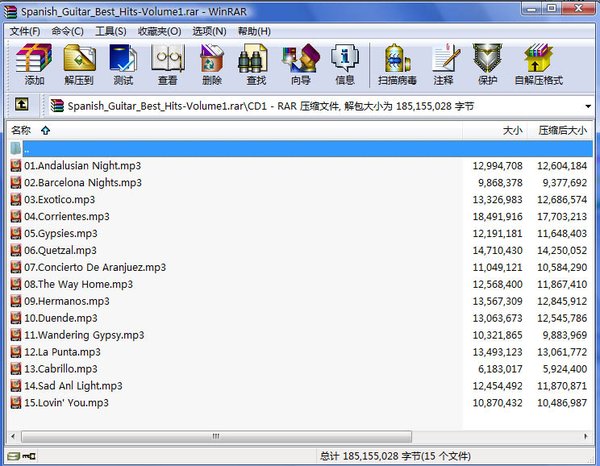Click mp3 icon of 12.La Punta.mp3
Image resolution: width=600 pixels, height=466 pixels.
16,352
